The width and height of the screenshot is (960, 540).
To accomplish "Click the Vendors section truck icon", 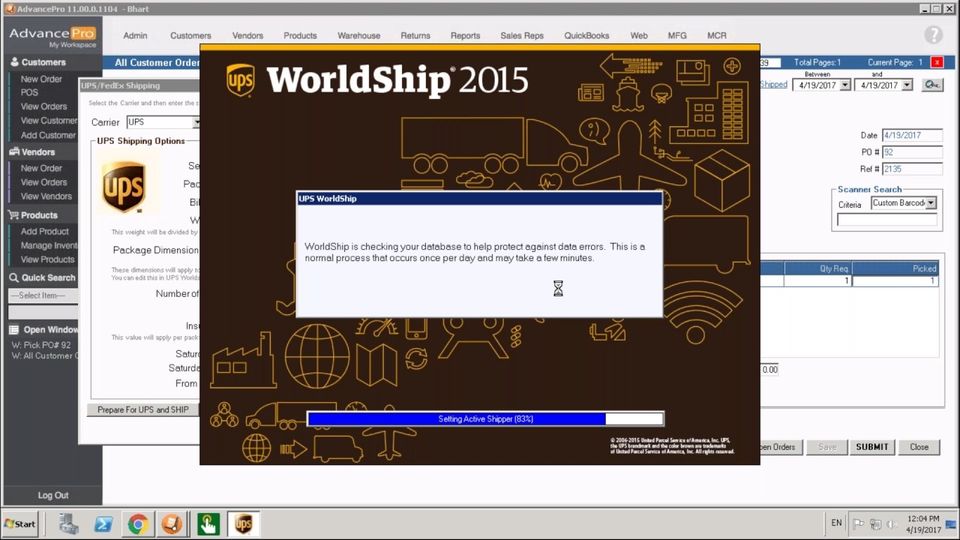I will coord(14,152).
